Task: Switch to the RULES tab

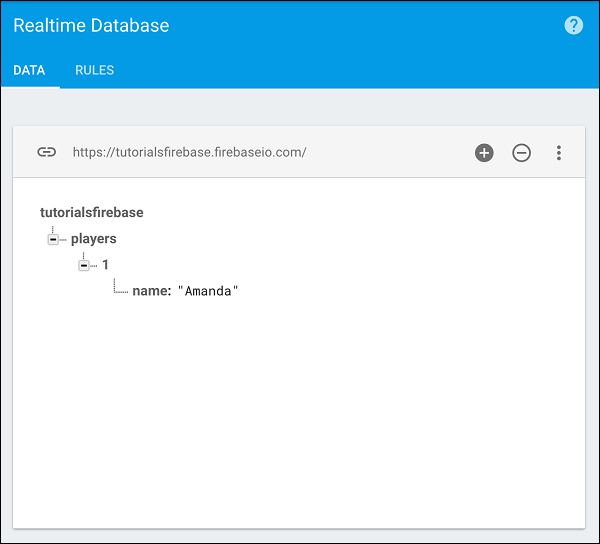Action: coord(94,70)
